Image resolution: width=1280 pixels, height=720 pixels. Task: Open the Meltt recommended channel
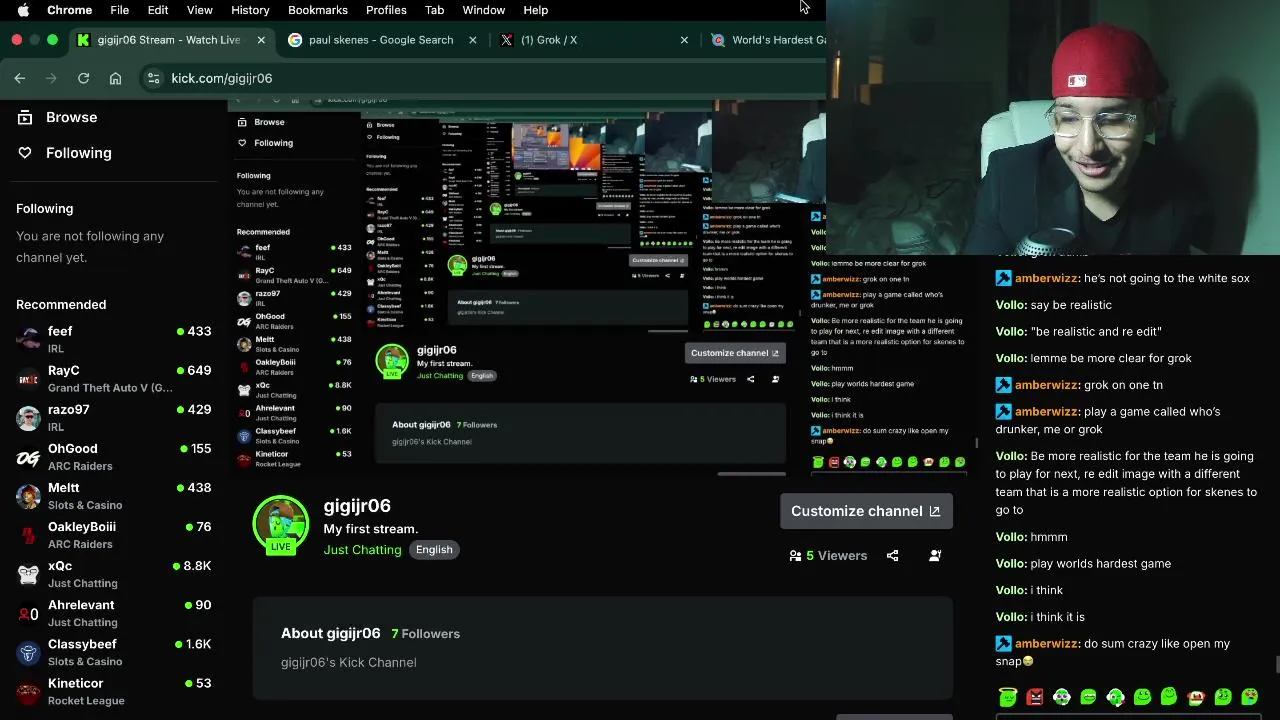[x=114, y=496]
